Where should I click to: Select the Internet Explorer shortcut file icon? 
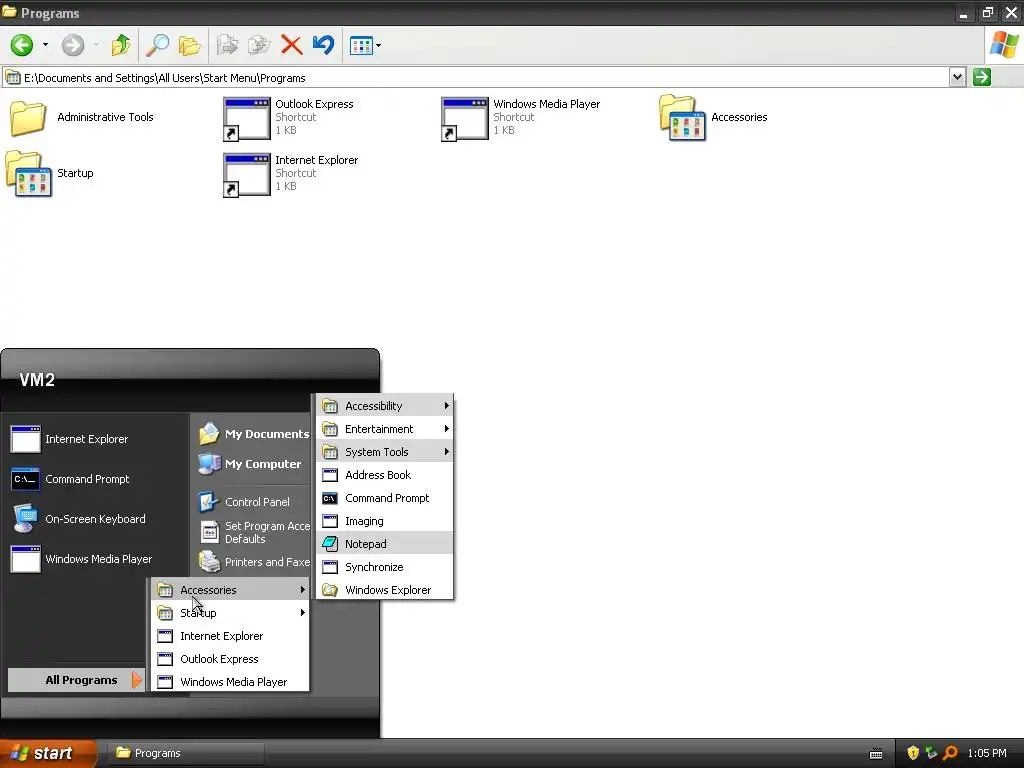246,174
